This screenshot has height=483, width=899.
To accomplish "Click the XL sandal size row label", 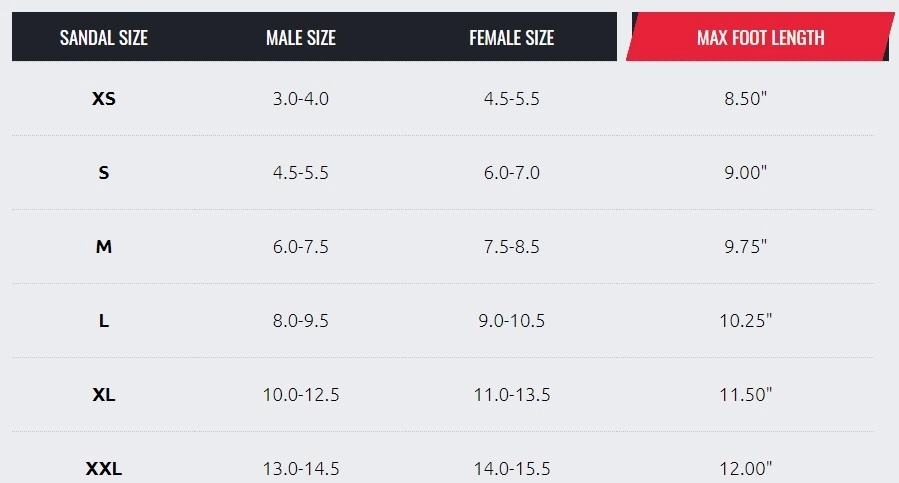I will [103, 395].
